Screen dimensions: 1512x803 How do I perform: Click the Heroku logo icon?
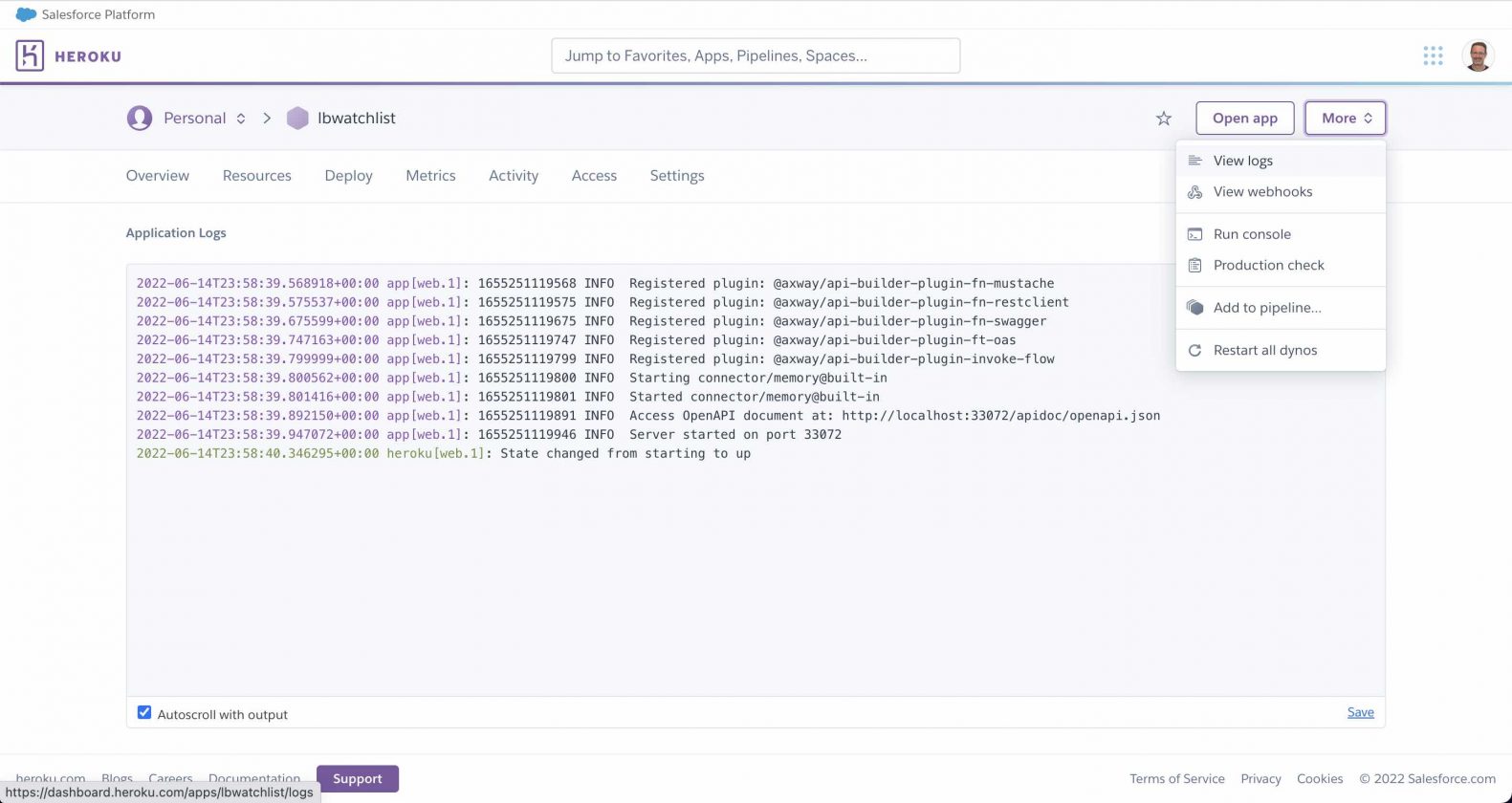tap(30, 55)
